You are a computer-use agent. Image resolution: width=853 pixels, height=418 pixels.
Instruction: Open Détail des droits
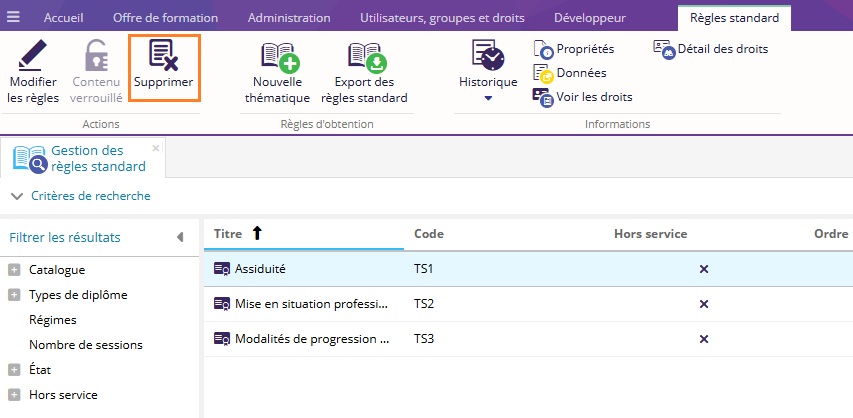coord(711,48)
